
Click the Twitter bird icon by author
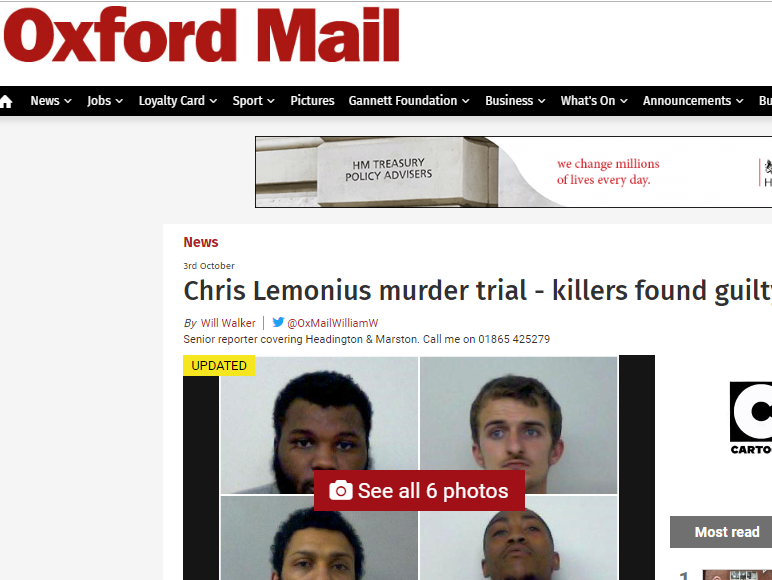tap(278, 322)
